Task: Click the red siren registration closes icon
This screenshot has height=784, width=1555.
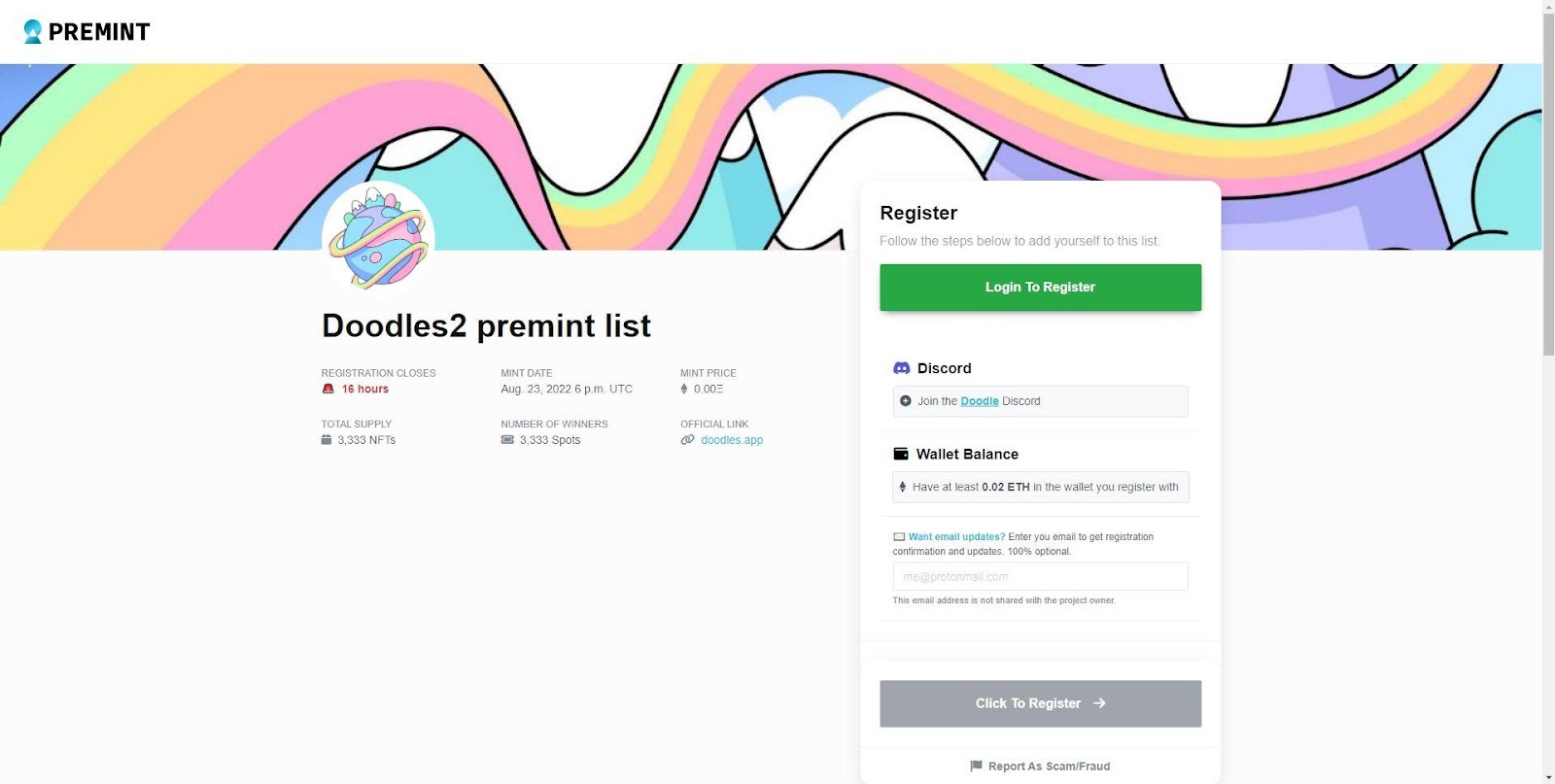Action: coord(328,389)
